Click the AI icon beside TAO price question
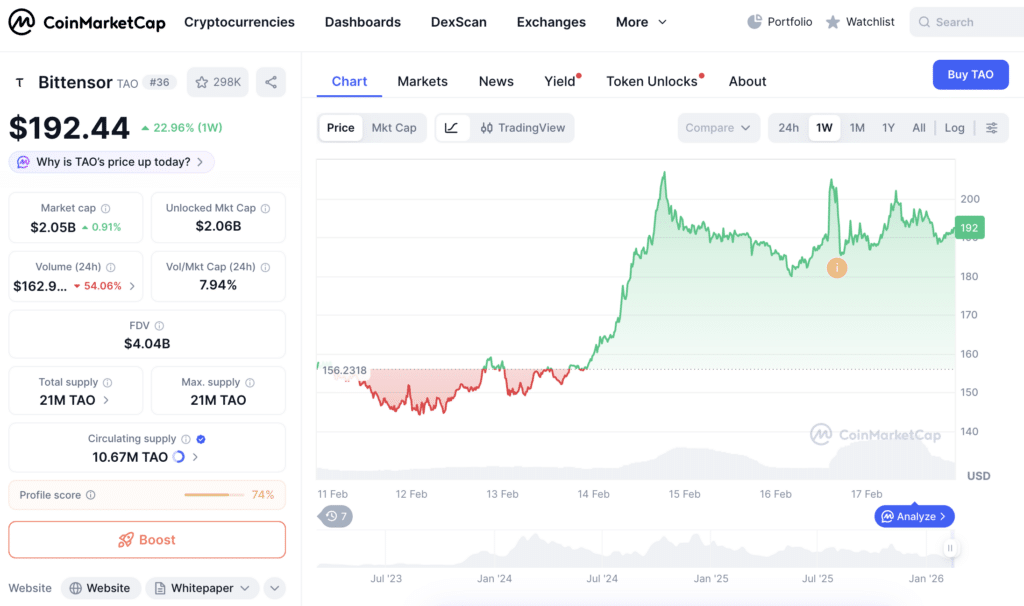This screenshot has height=606, width=1024. [24, 162]
